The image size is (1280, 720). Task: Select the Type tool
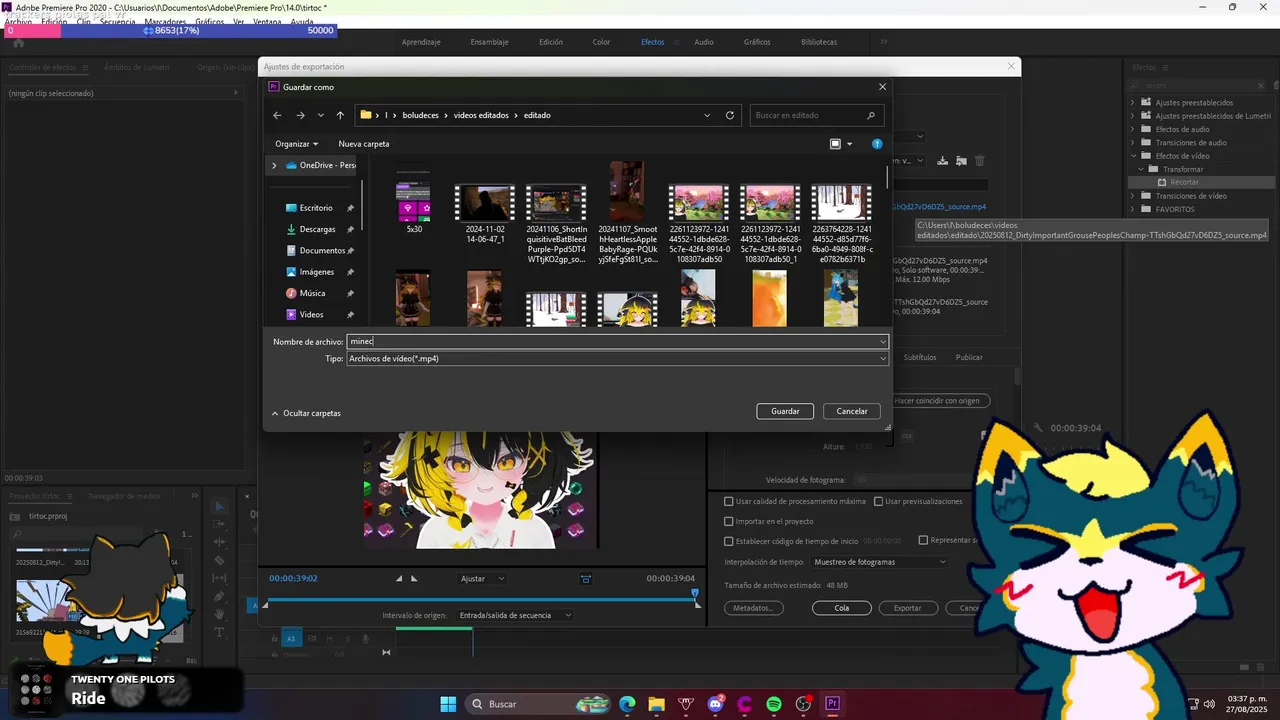[219, 633]
